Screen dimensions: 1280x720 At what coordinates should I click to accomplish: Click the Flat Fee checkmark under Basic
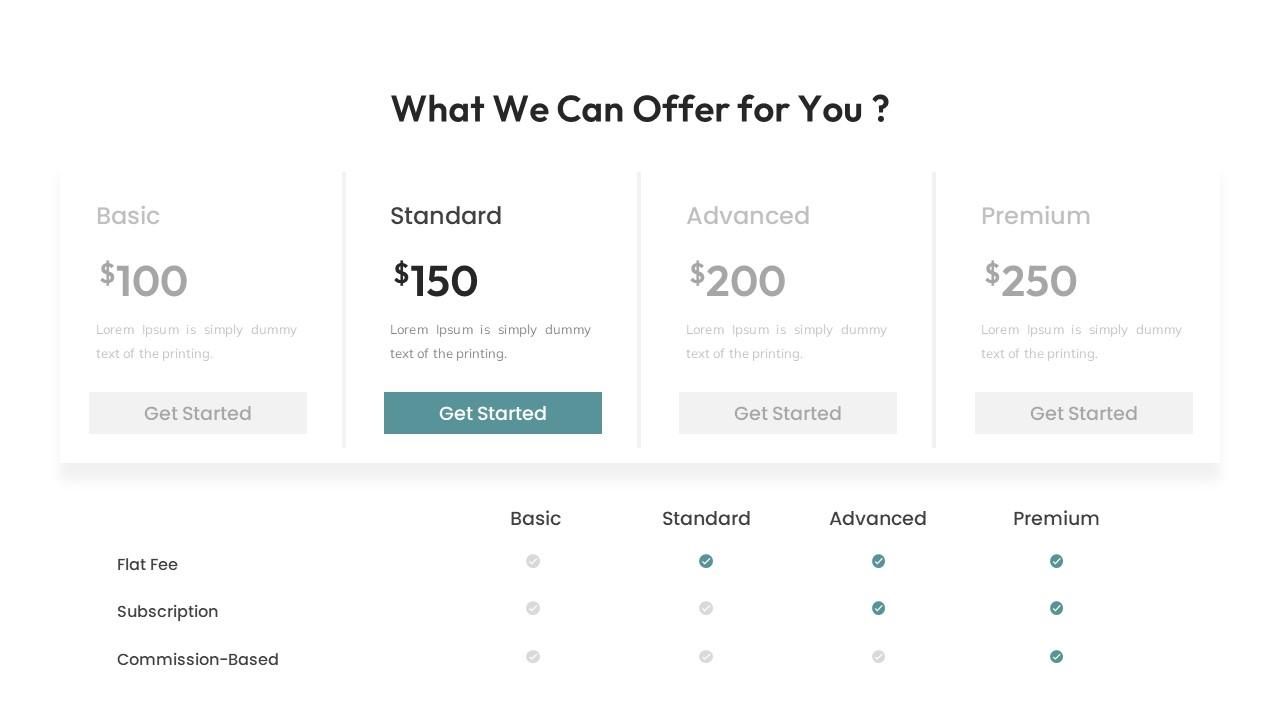(533, 561)
